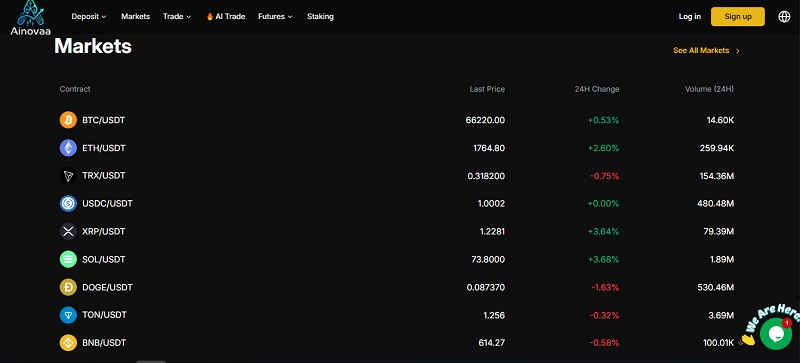This screenshot has height=363, width=800.
Task: Click TRX last price 0.318200
Action: tap(486, 176)
